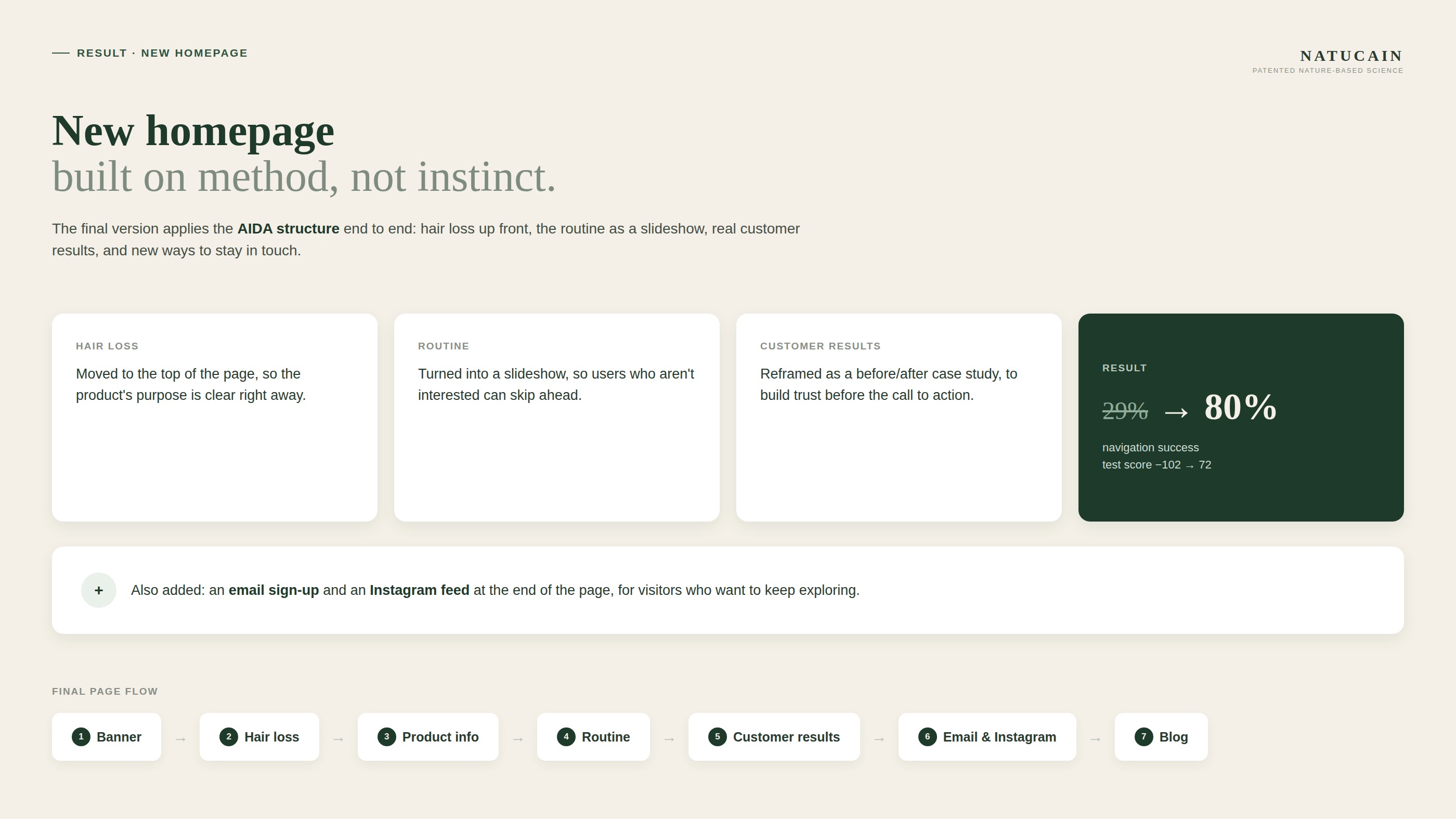Click 'built on method, not instinct.' subtitle
This screenshot has height=819, width=1456.
(x=304, y=177)
